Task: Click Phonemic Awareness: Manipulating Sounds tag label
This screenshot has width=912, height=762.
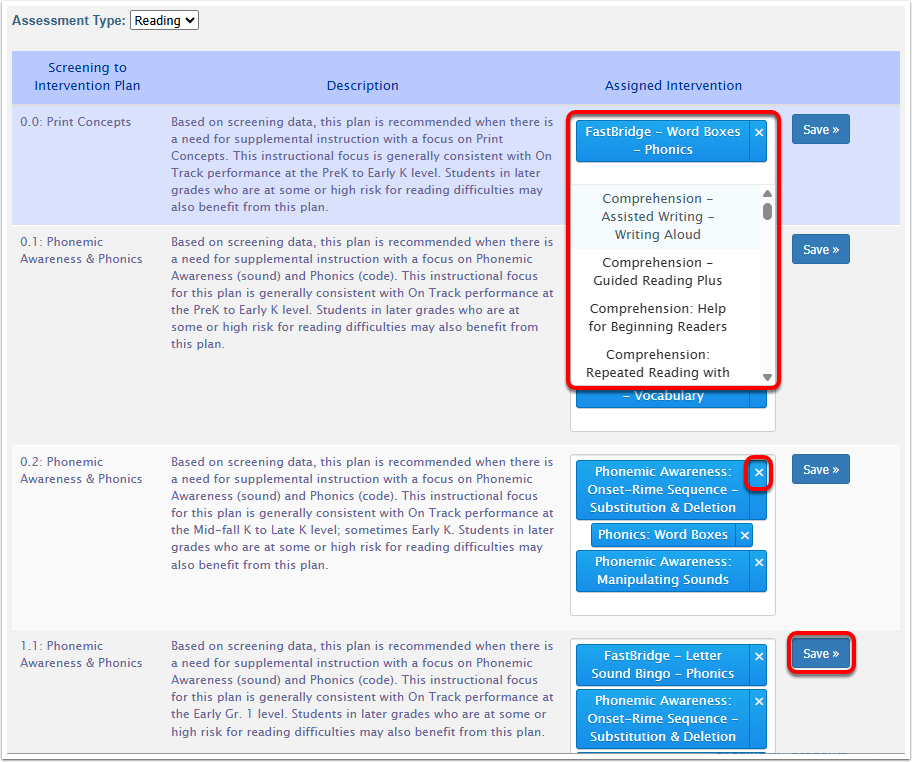Action: [662, 571]
